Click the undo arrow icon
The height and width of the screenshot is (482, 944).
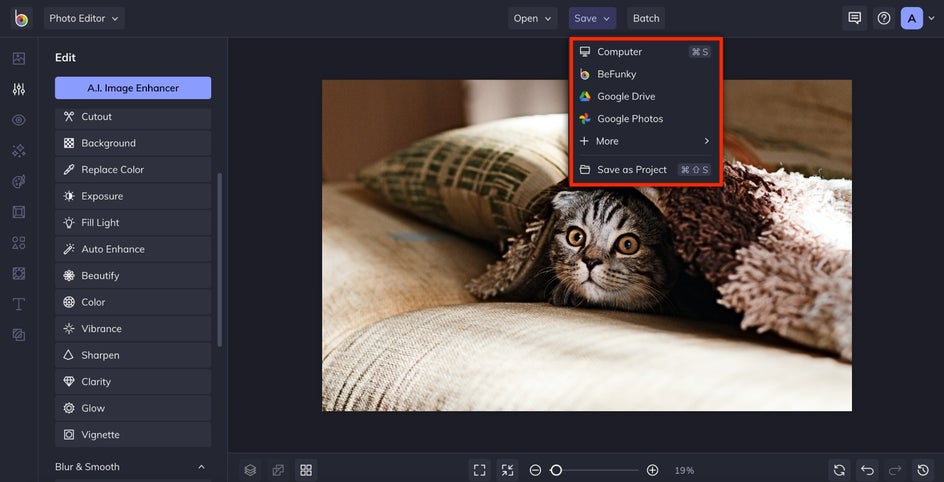point(867,470)
